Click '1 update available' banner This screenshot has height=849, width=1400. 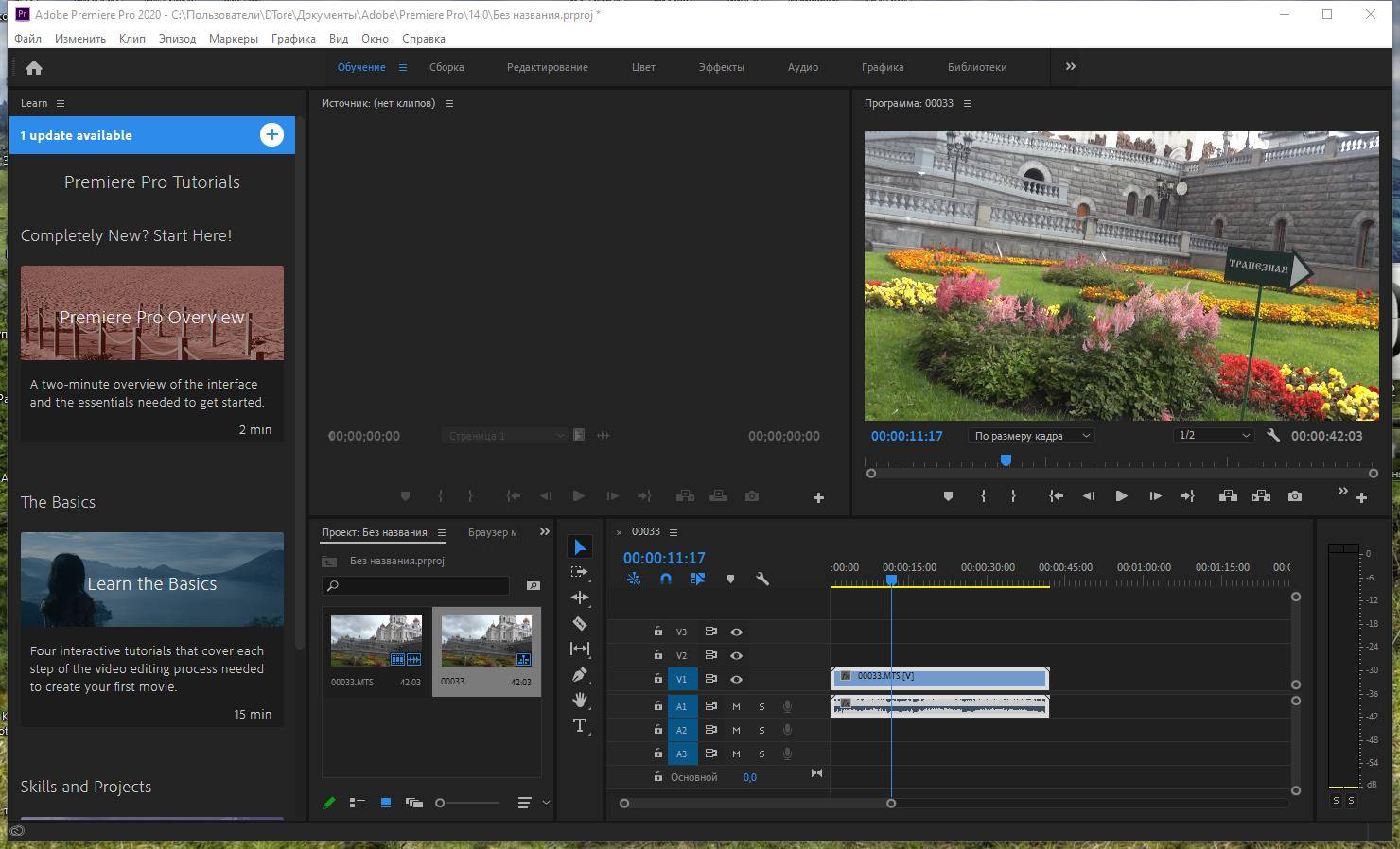152,135
